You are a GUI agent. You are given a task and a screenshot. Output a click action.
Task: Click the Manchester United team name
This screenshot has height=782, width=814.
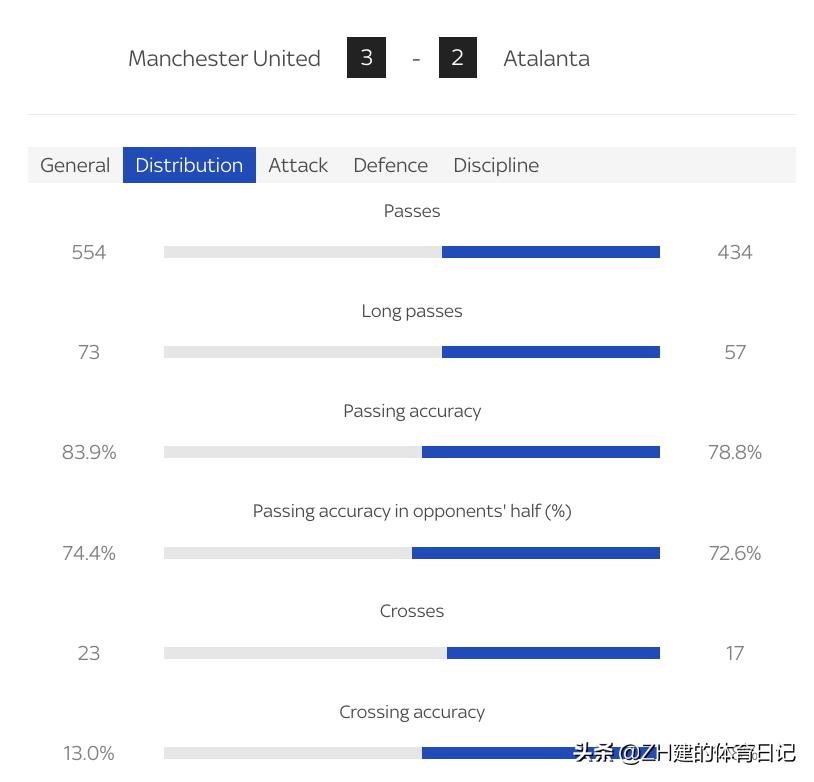click(x=224, y=58)
